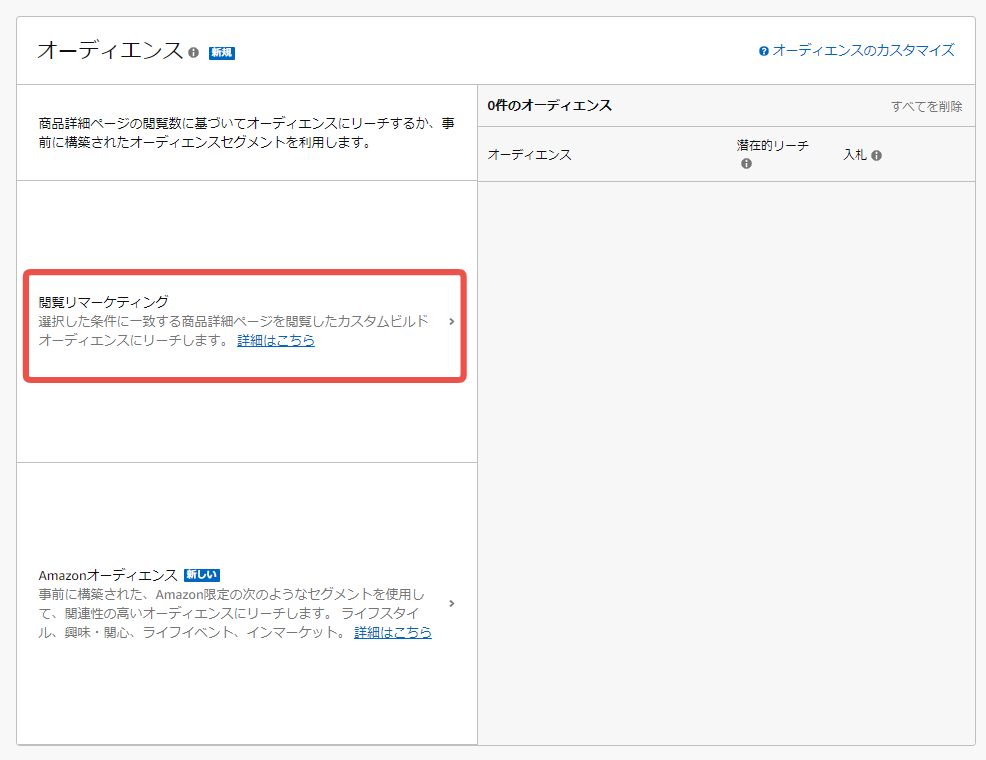986x760 pixels.
Task: Click the 新規 badge next to the title
Action: click(221, 53)
